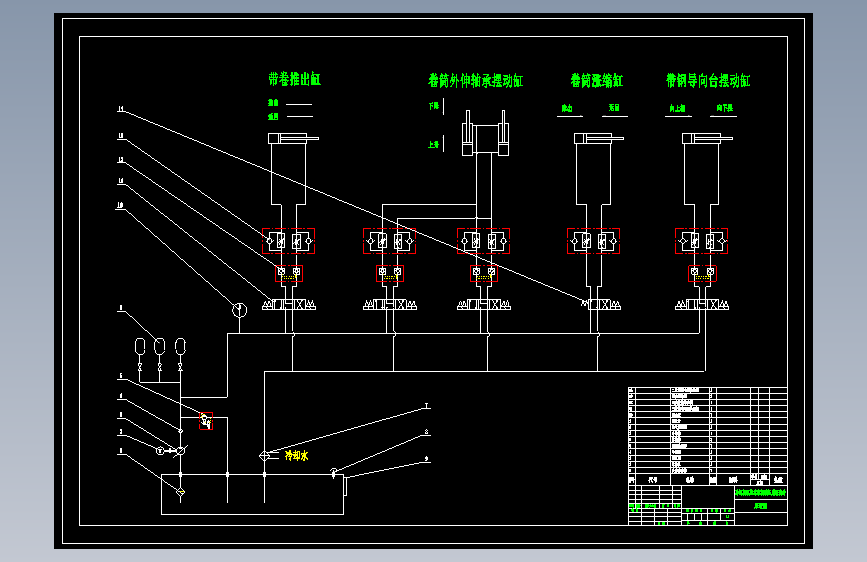
Task: Select the 带钢导向台摆动缸 title text
Action: (x=708, y=81)
